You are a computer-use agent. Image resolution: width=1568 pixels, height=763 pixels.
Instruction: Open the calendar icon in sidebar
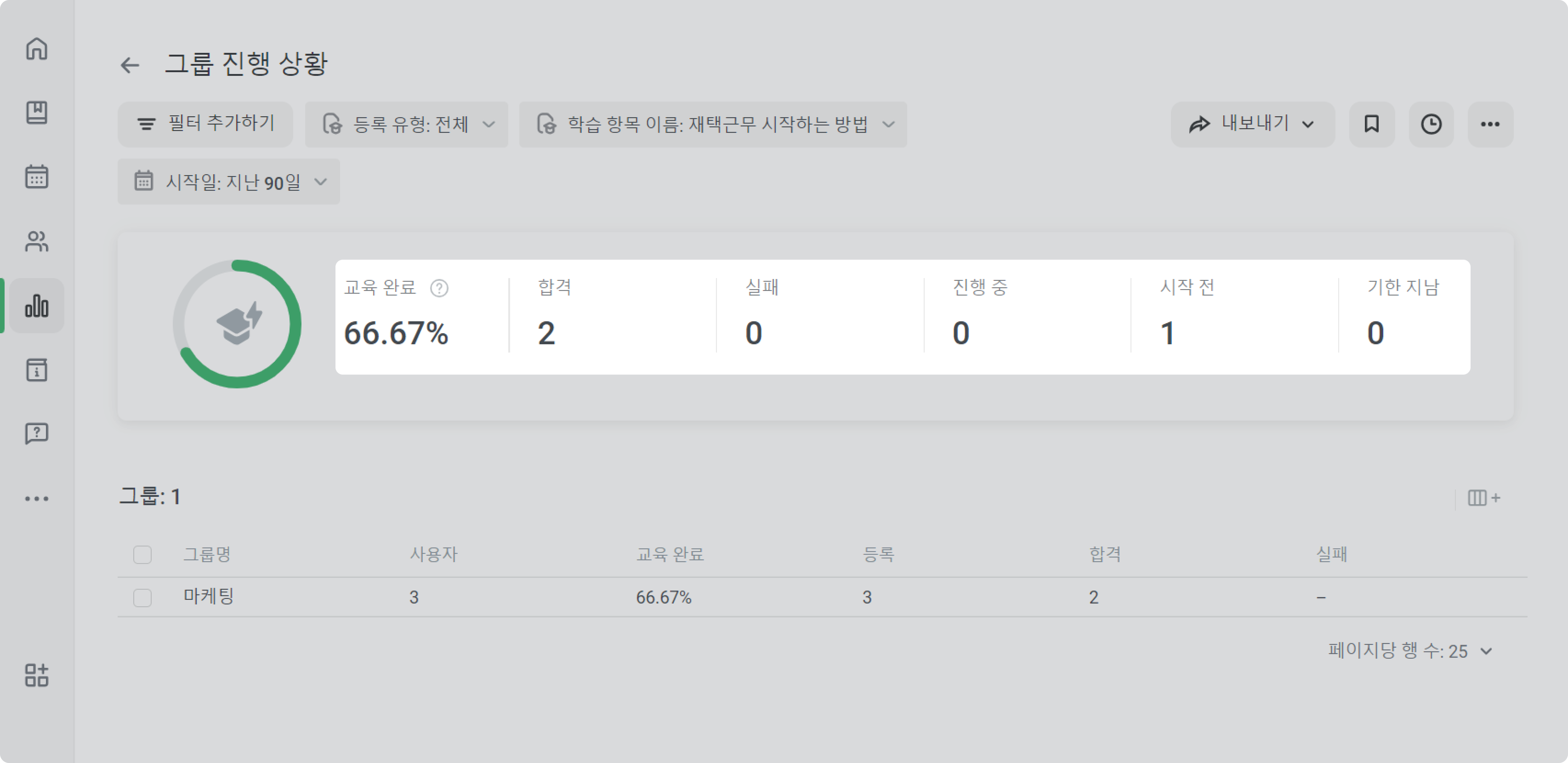[x=37, y=177]
